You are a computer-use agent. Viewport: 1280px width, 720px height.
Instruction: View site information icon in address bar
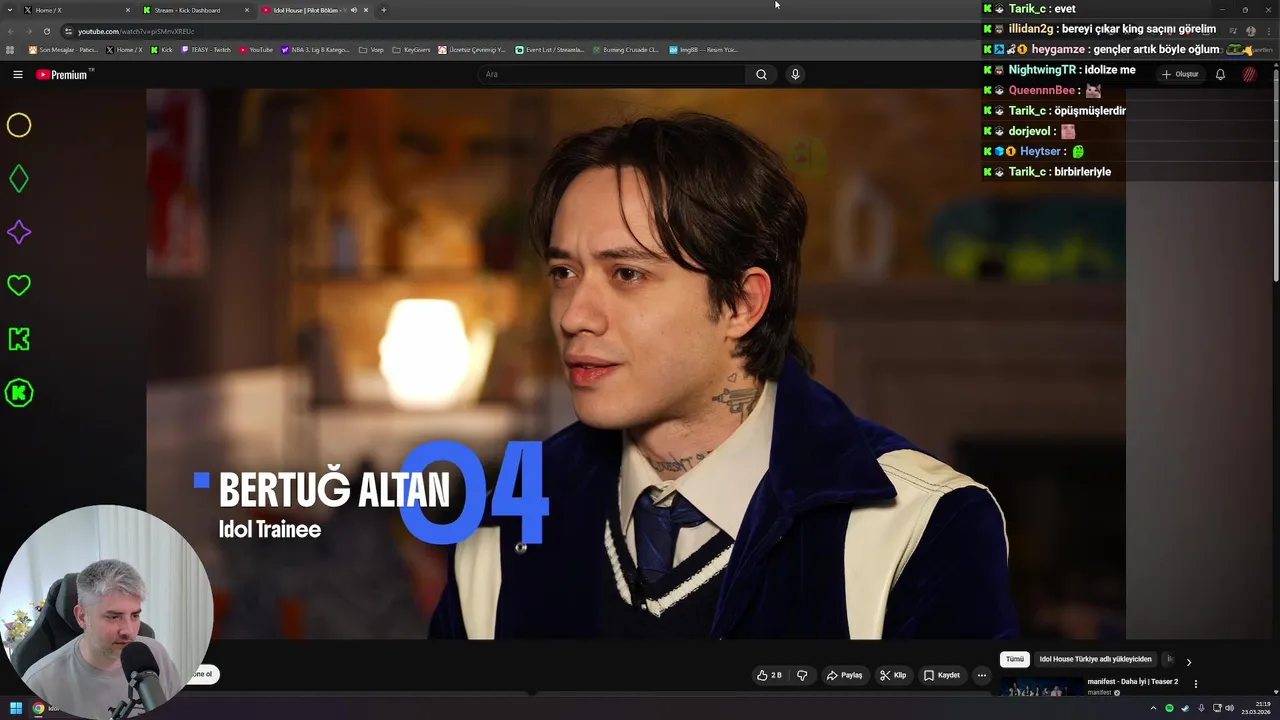click(68, 31)
